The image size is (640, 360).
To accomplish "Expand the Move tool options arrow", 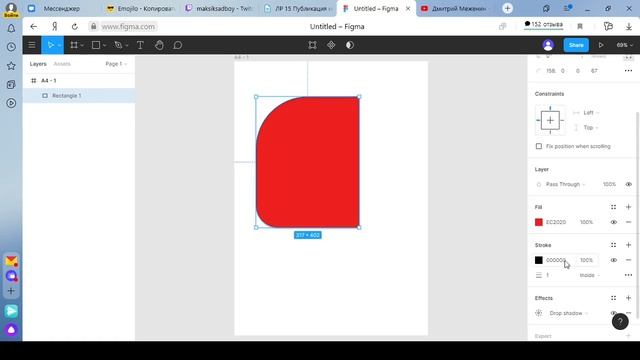I will [59, 45].
